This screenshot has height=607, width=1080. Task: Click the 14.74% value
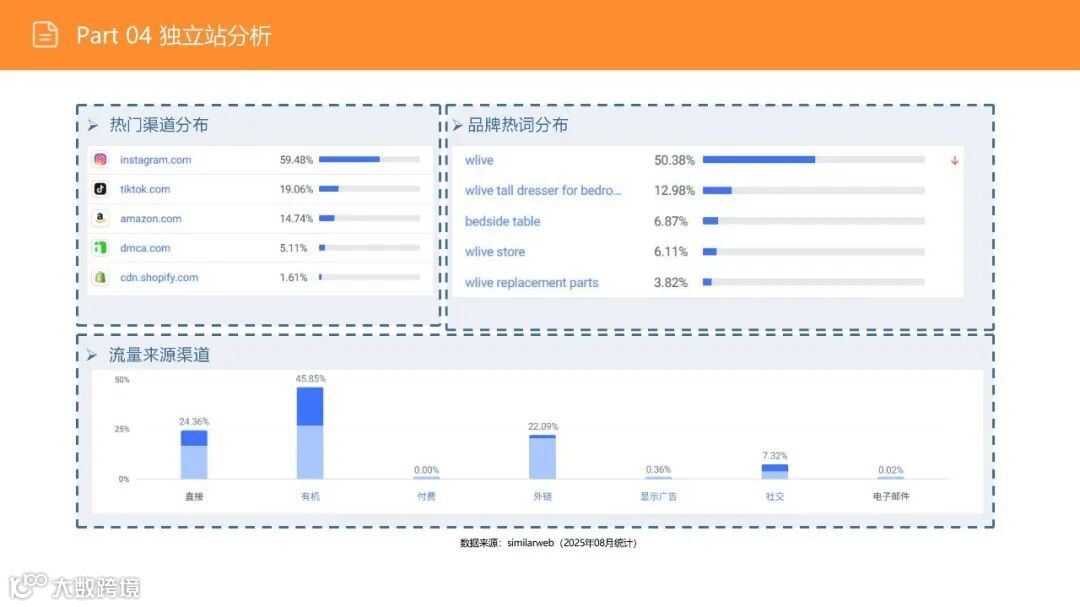pyautogui.click(x=296, y=218)
